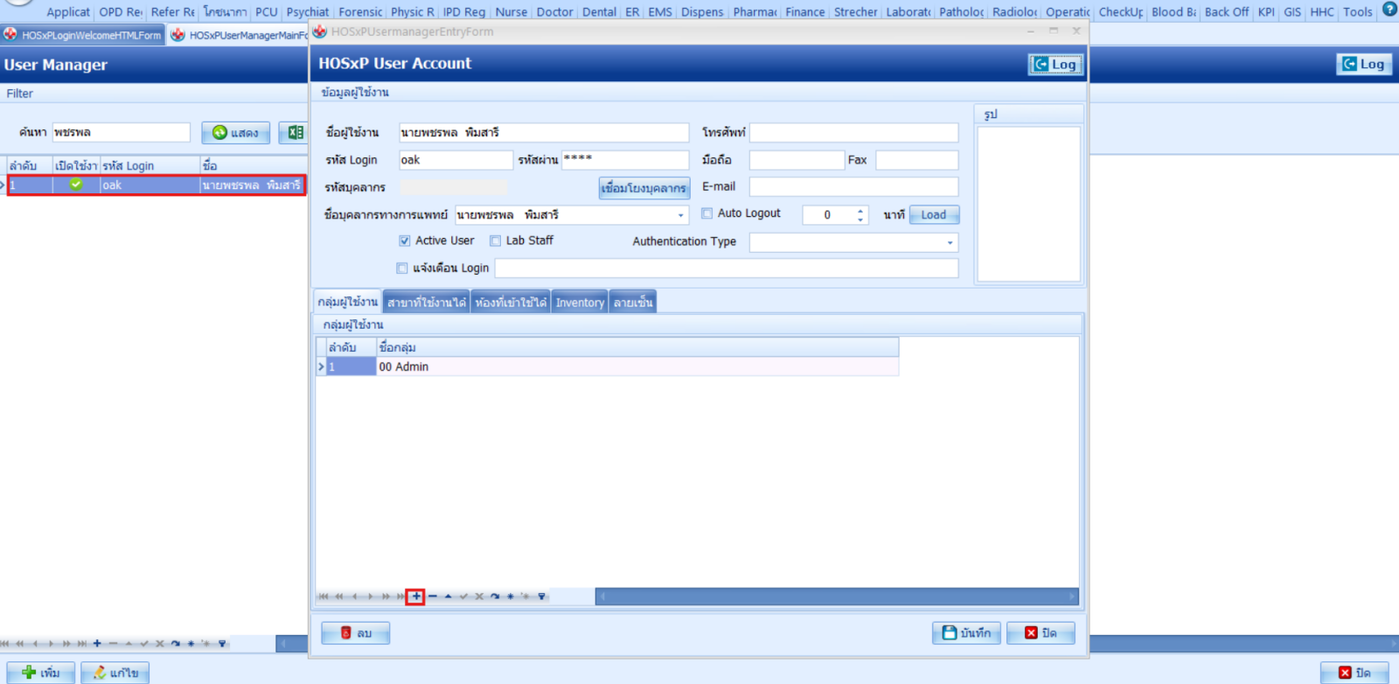
Task: Open the Authentication Type dropdown
Action: click(950, 242)
